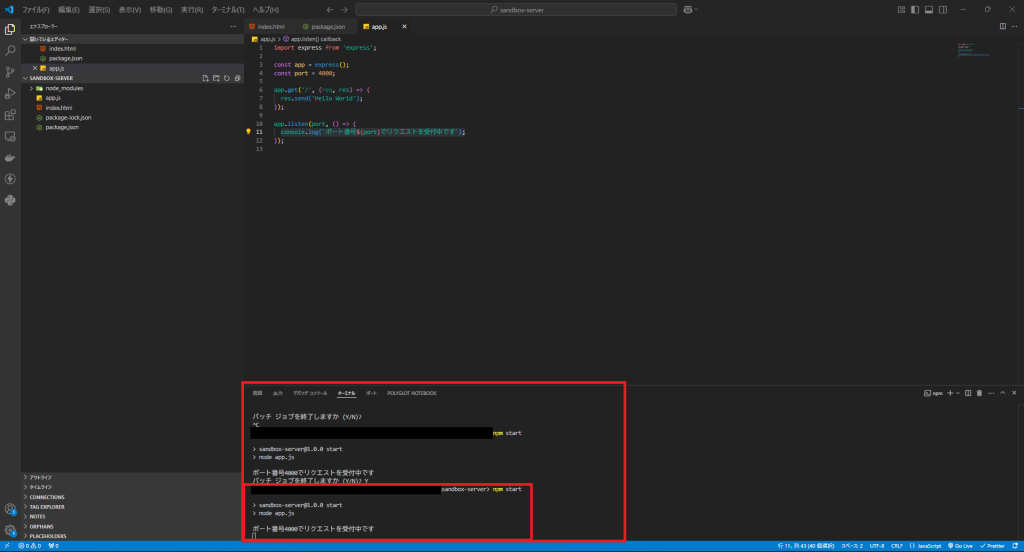Open Run and Debug view
This screenshot has width=1024, height=552.
(10, 93)
